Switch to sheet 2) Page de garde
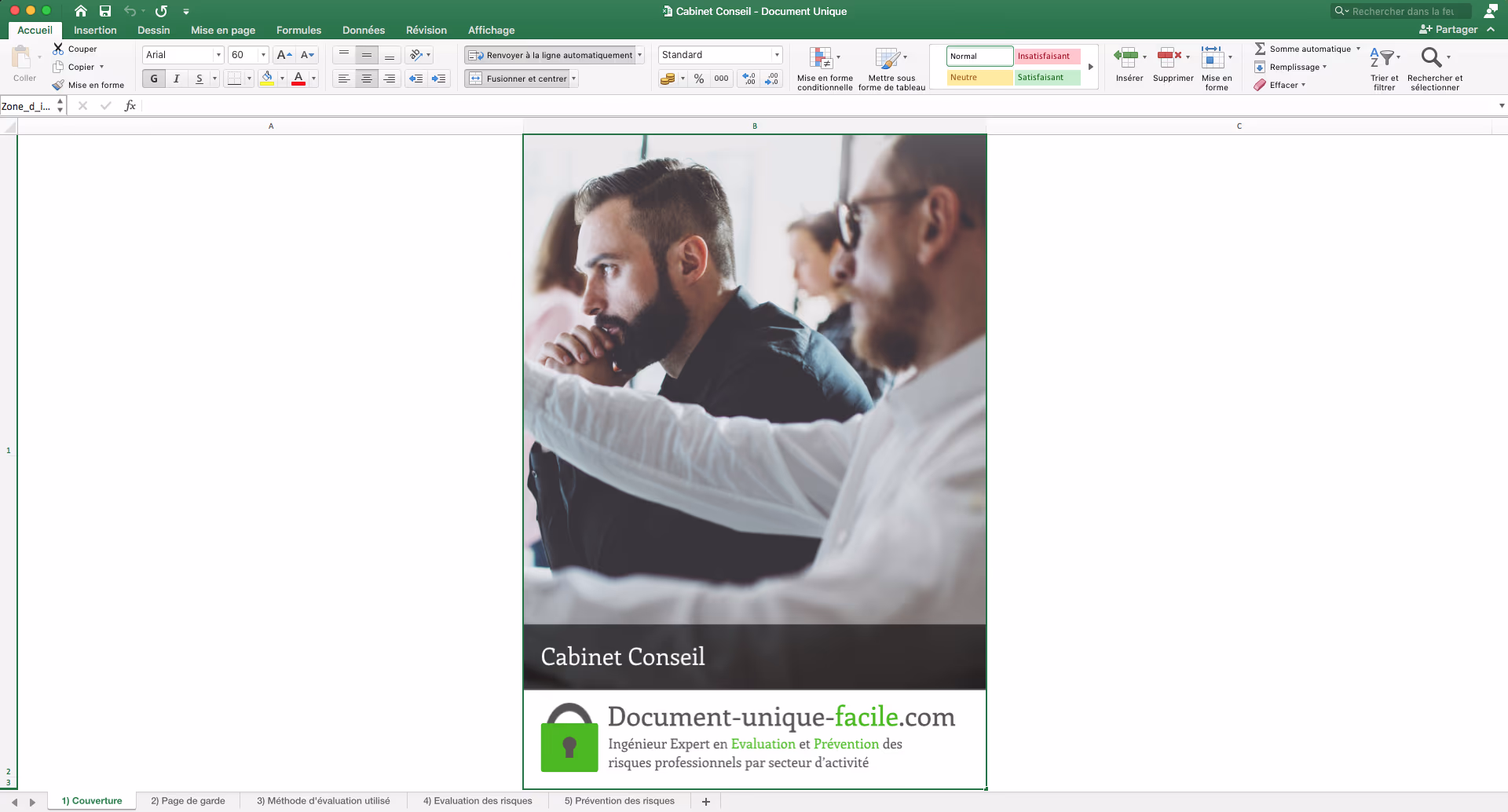1508x812 pixels. (188, 801)
